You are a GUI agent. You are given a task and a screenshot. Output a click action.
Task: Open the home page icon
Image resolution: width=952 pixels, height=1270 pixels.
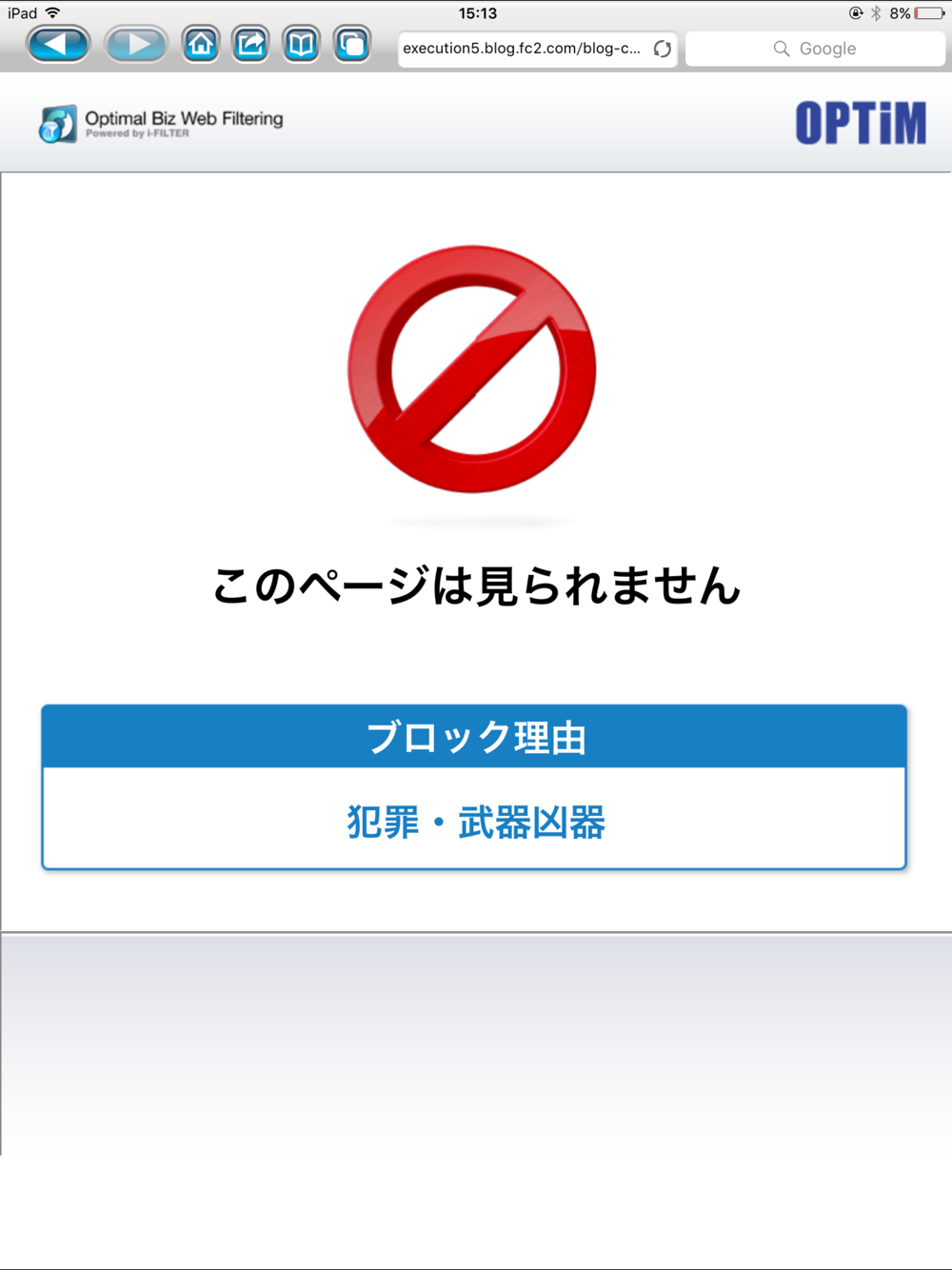click(x=201, y=45)
